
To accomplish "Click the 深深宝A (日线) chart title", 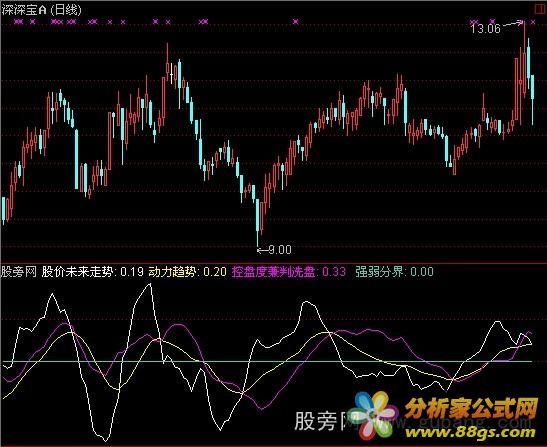I will [x=41, y=10].
